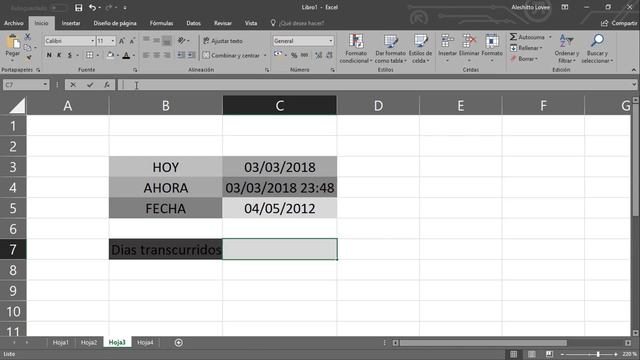The width and height of the screenshot is (640, 360).
Task: Increase decimal places
Action: click(318, 55)
